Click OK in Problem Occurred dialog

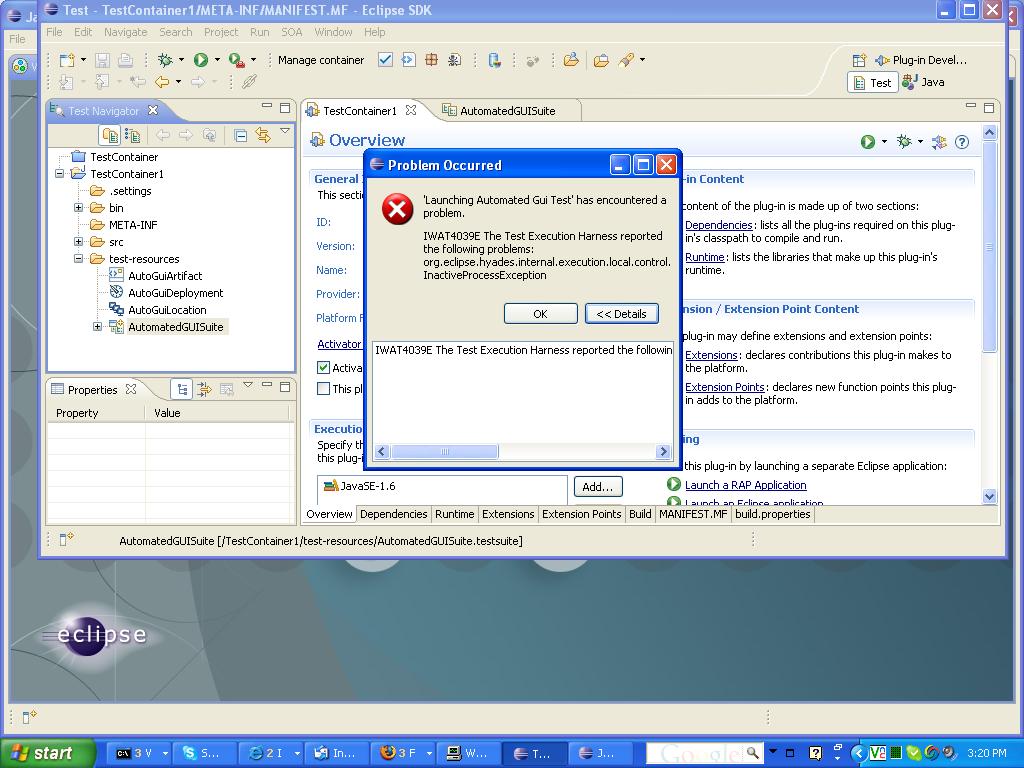pos(540,313)
